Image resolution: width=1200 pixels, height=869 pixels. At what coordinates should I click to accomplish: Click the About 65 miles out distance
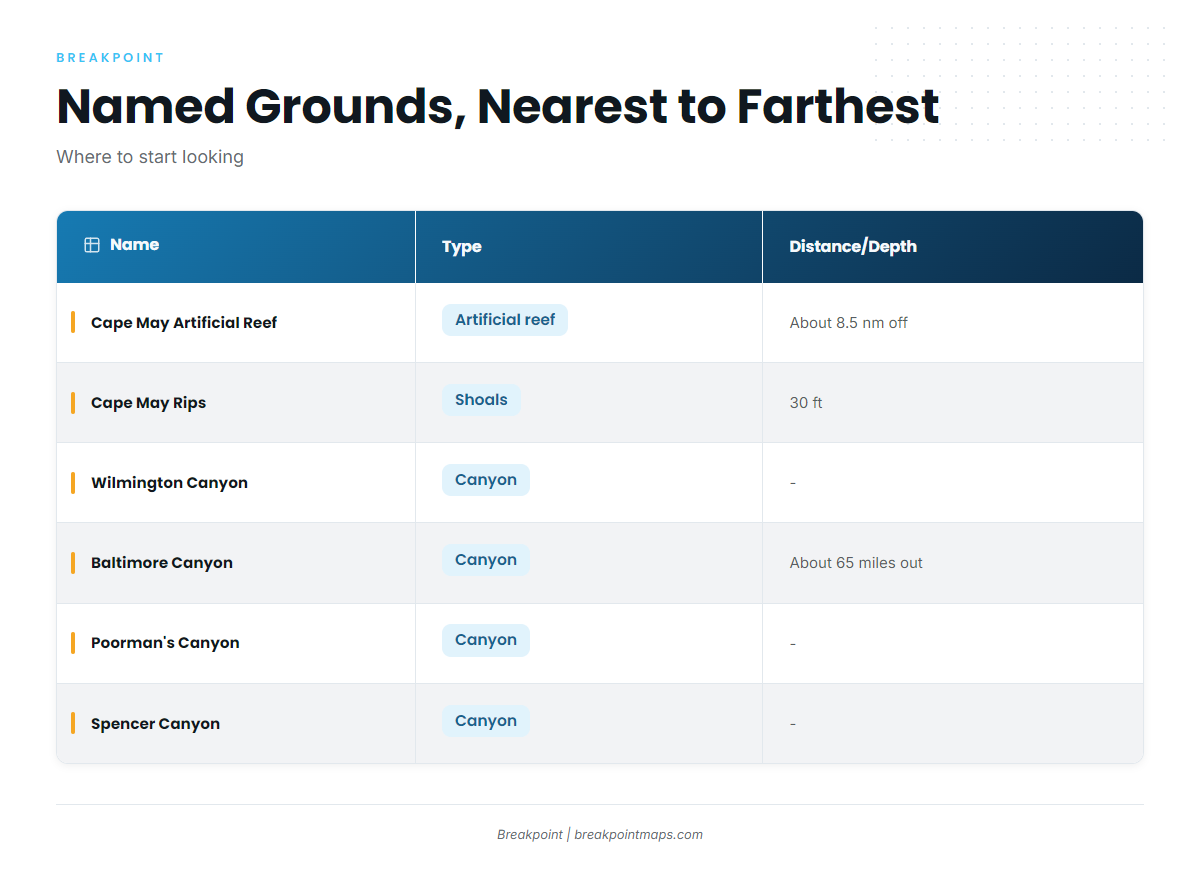856,563
